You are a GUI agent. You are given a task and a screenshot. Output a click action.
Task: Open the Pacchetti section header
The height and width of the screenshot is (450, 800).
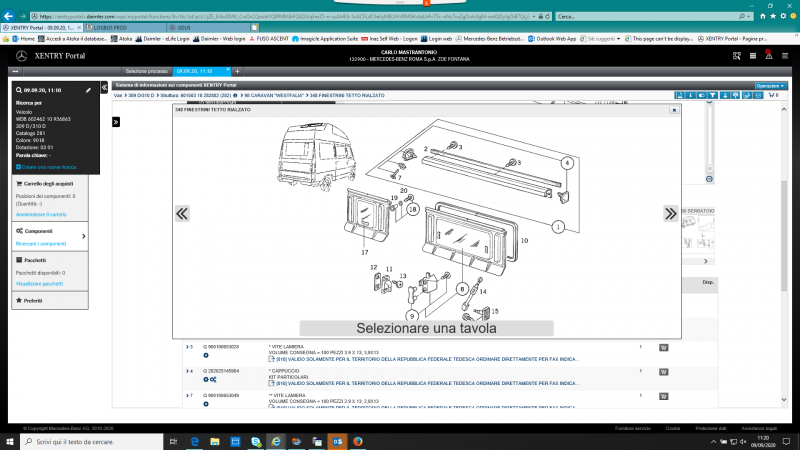[x=35, y=260]
